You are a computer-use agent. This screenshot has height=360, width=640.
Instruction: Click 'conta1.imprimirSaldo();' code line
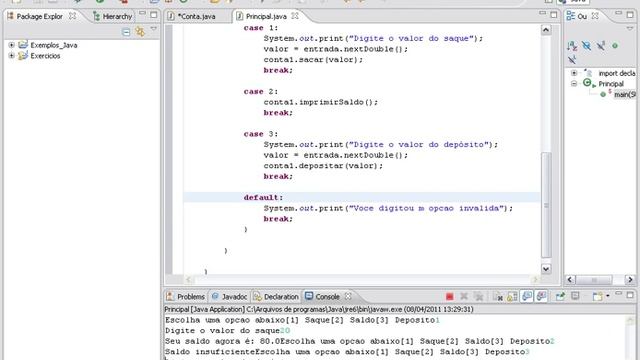coord(320,102)
